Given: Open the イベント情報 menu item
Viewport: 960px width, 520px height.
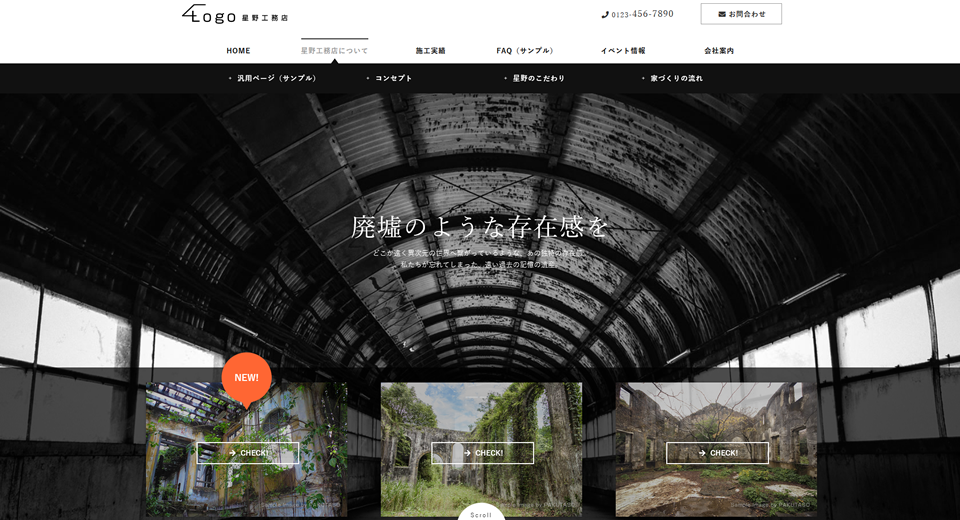Looking at the screenshot, I should (x=623, y=51).
